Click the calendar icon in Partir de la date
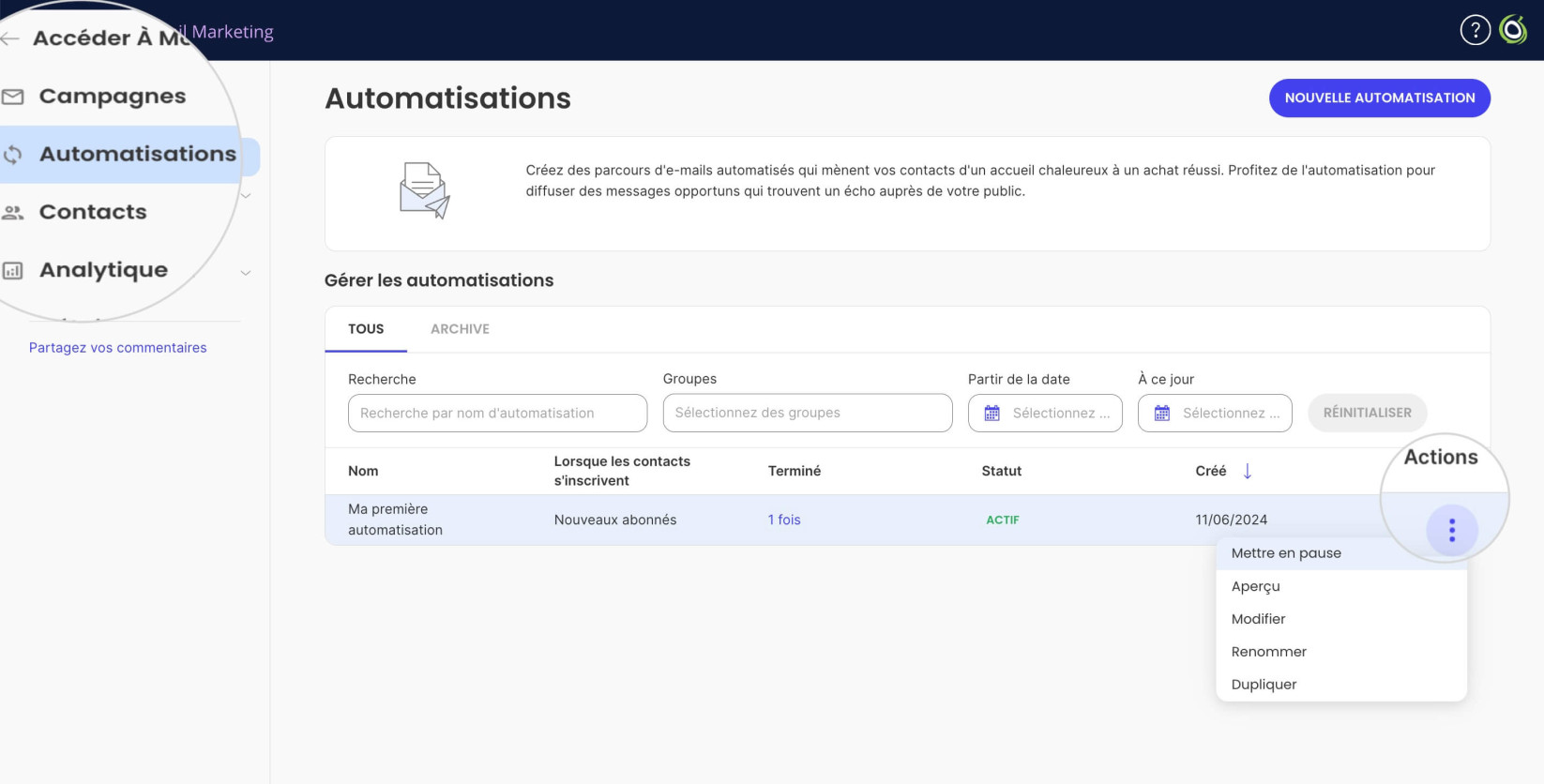Image resolution: width=1544 pixels, height=784 pixels. (991, 414)
